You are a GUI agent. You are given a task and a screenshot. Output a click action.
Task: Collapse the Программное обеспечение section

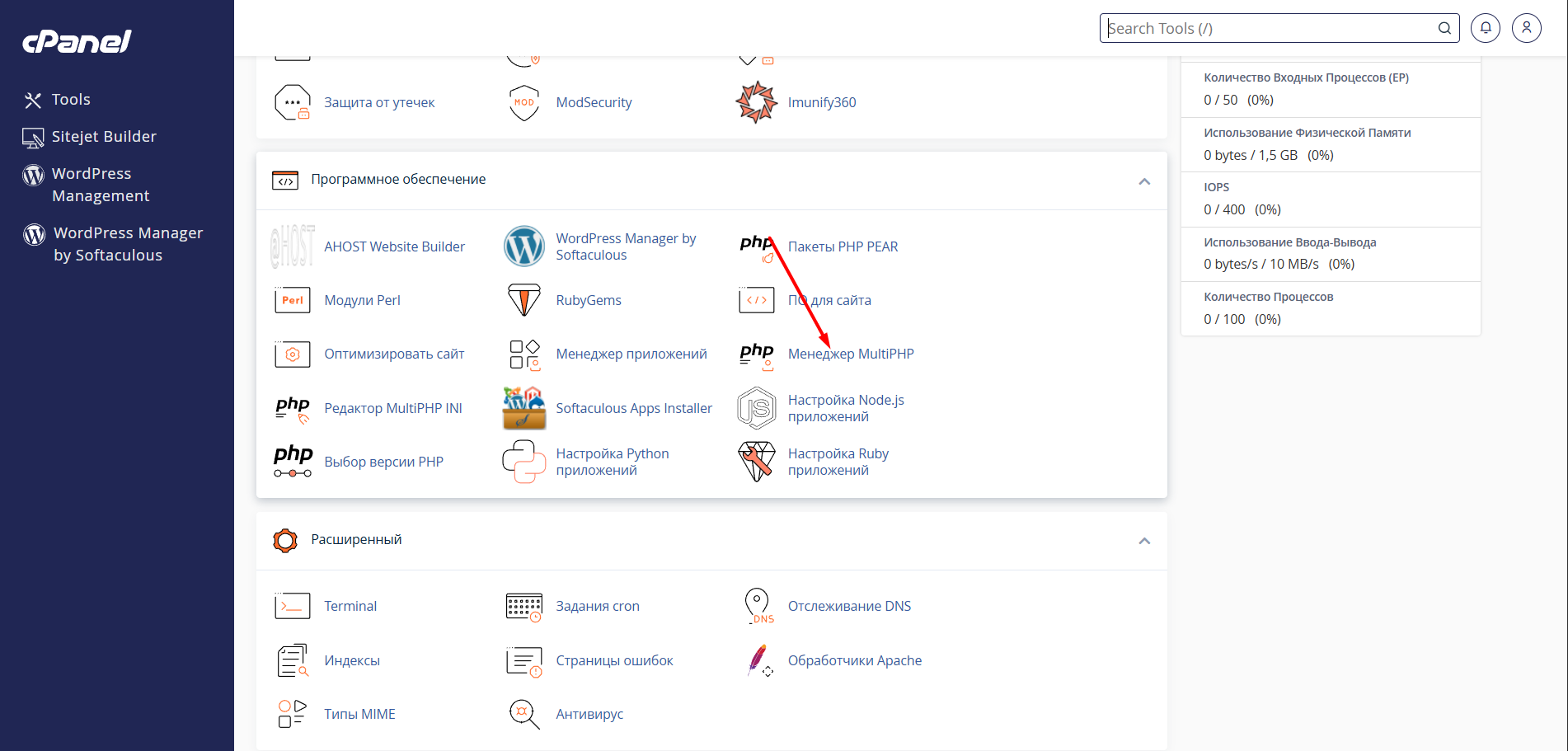[1144, 181]
